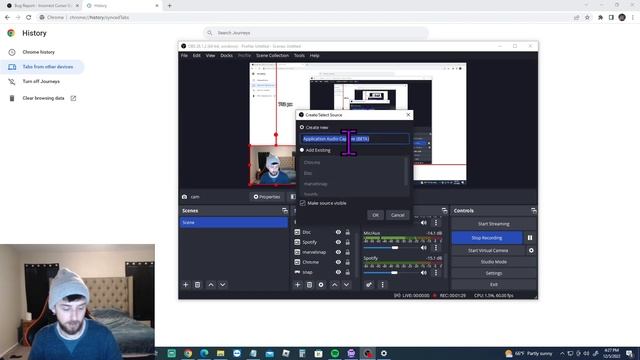This screenshot has height=360, width=640.
Task: Open OBS Settings from Controls
Action: point(493,273)
